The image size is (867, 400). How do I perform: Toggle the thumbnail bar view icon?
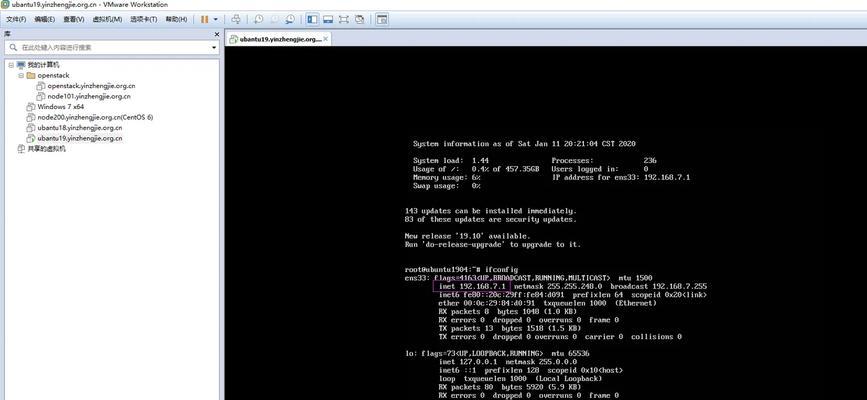[x=328, y=19]
